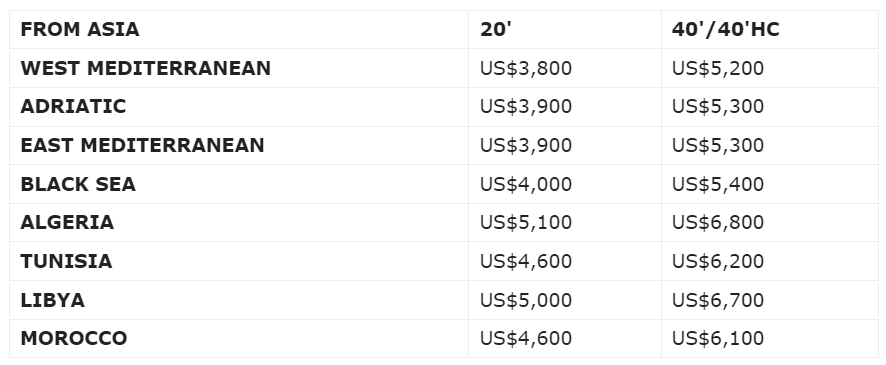Click Libya 40' price US$6,700

[718, 300]
